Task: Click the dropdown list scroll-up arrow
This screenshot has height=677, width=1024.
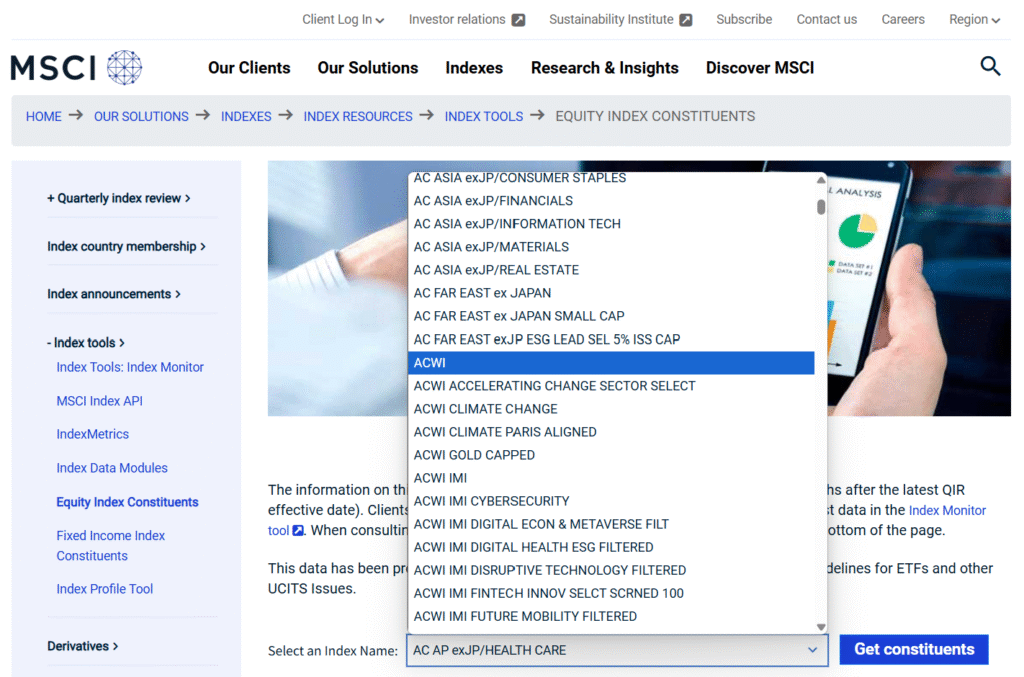Action: [x=821, y=180]
